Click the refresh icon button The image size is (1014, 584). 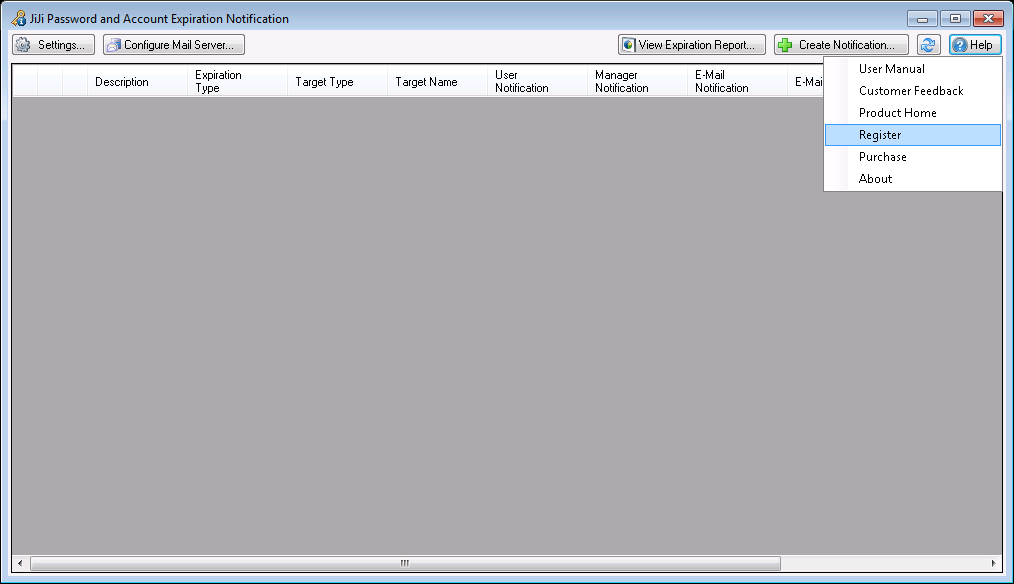pos(929,45)
